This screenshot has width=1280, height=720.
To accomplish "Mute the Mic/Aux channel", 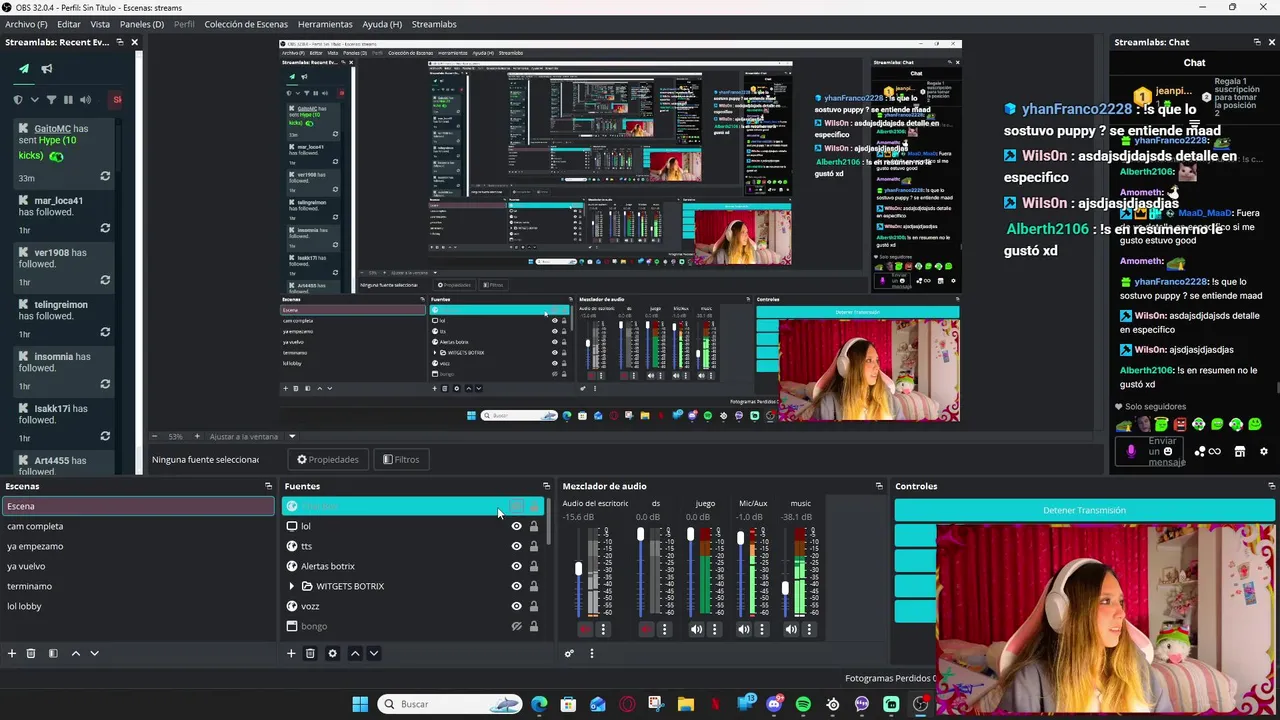I will tap(743, 629).
